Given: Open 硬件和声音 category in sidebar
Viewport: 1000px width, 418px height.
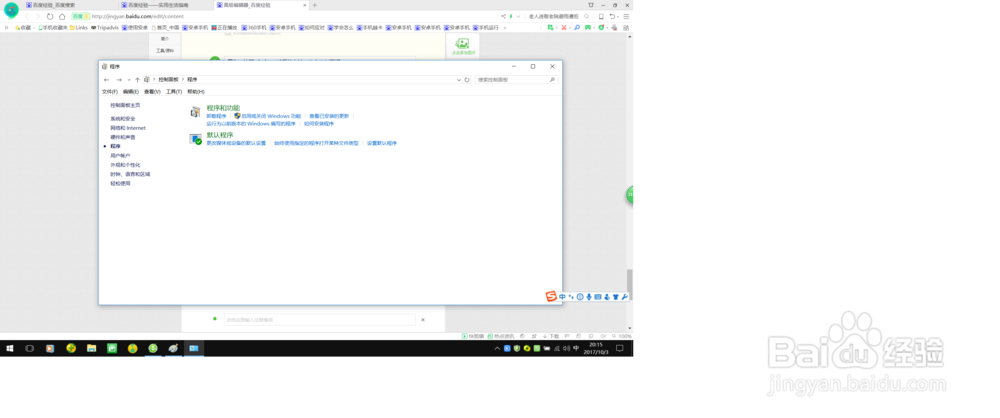Looking at the screenshot, I should tap(122, 137).
